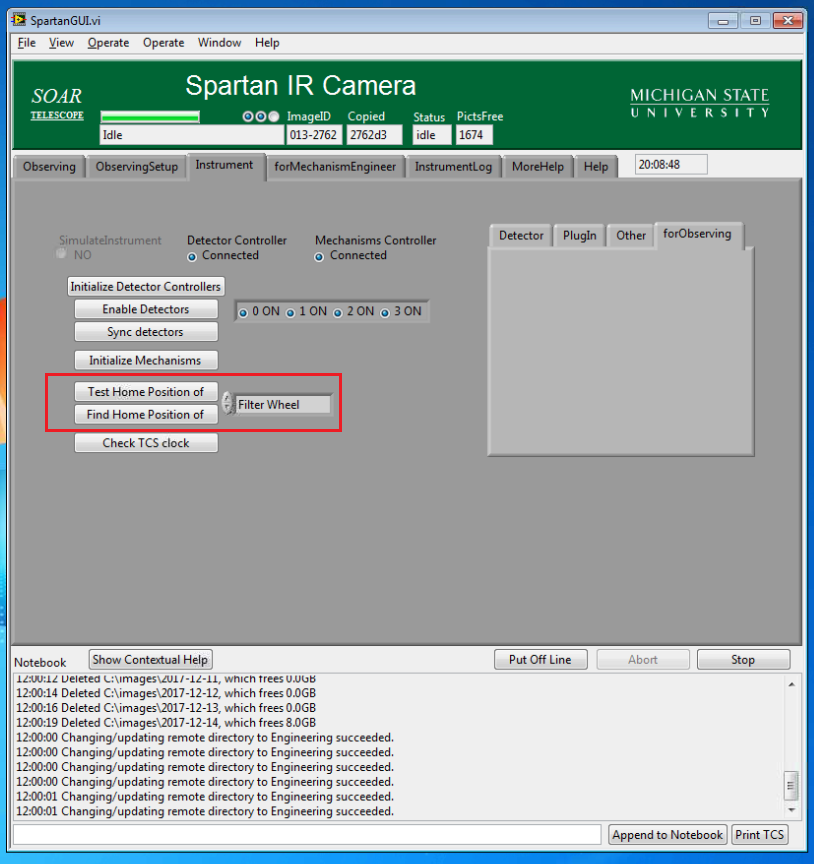Toggle the detector 1 ON indicator
The width and height of the screenshot is (814, 864).
290,312
